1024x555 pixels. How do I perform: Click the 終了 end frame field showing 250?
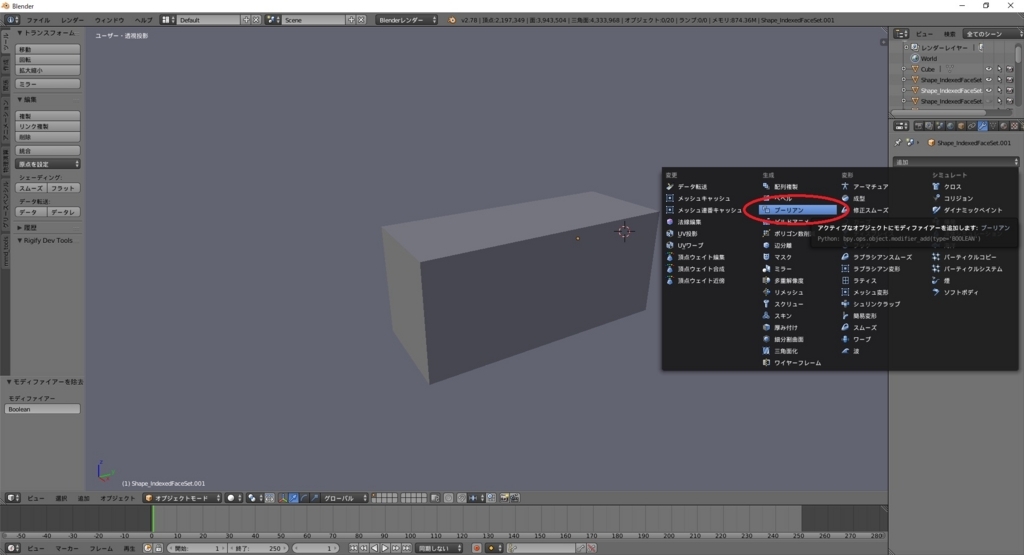[x=258, y=548]
